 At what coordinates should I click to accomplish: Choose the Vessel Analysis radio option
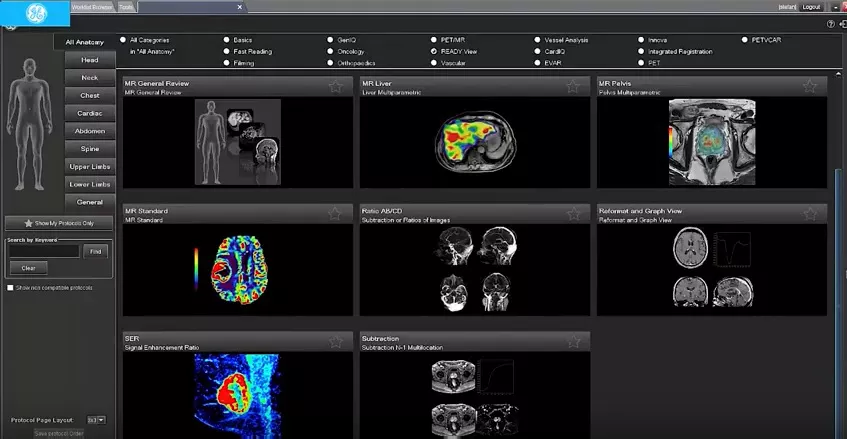pyautogui.click(x=537, y=40)
